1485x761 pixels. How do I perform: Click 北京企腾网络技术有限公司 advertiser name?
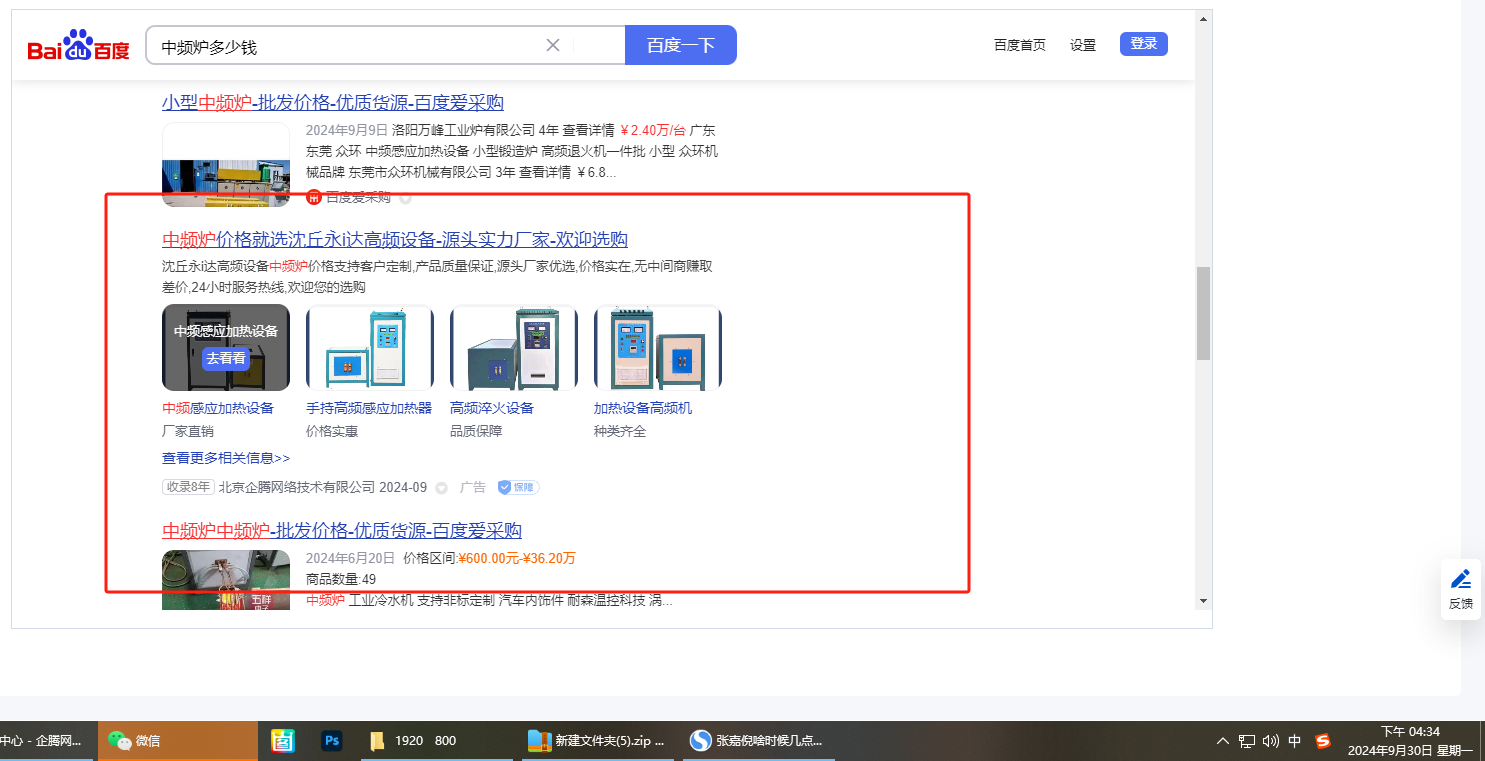point(299,487)
